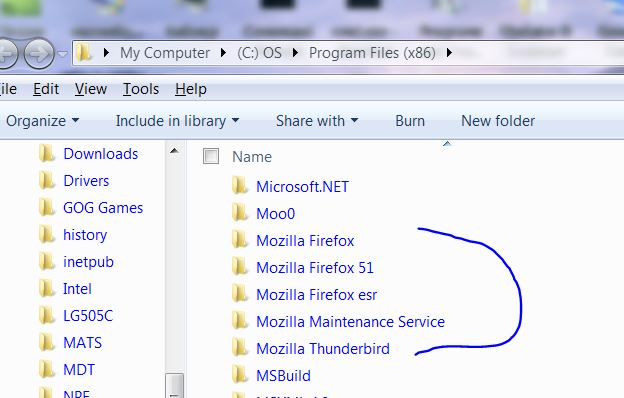Screen dimensions: 624x398
Task: Click folder icon next to Mozilla Firefox
Action: [240, 240]
